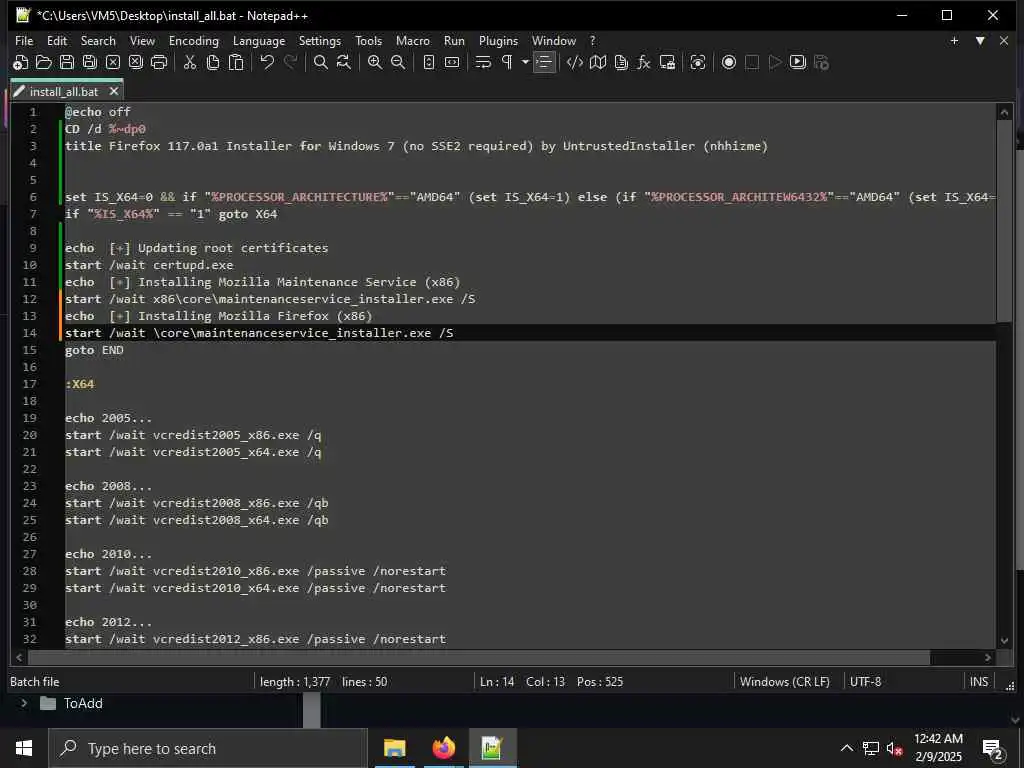The height and width of the screenshot is (768, 1024).
Task: Open the show symbols dropdown arrow
Action: 524,63
